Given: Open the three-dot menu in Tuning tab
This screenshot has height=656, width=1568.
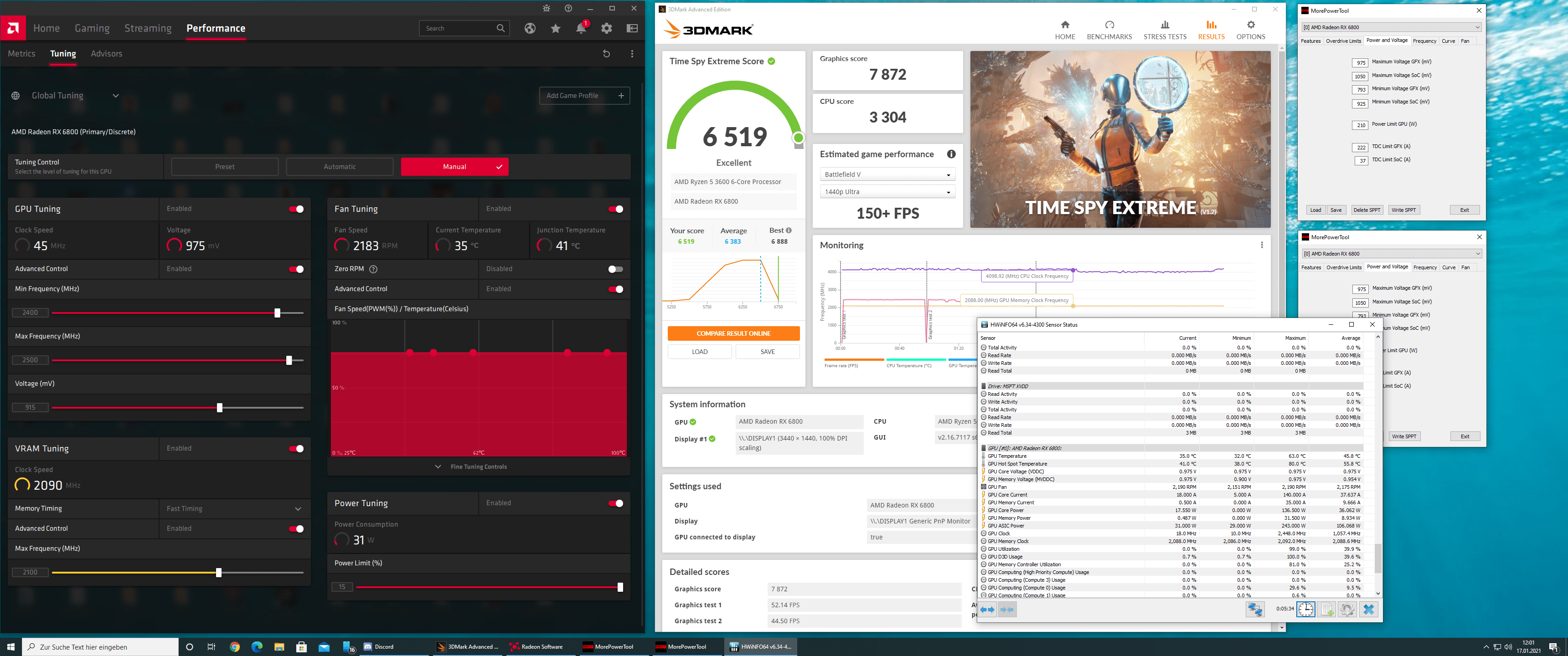Looking at the screenshot, I should click(x=632, y=54).
